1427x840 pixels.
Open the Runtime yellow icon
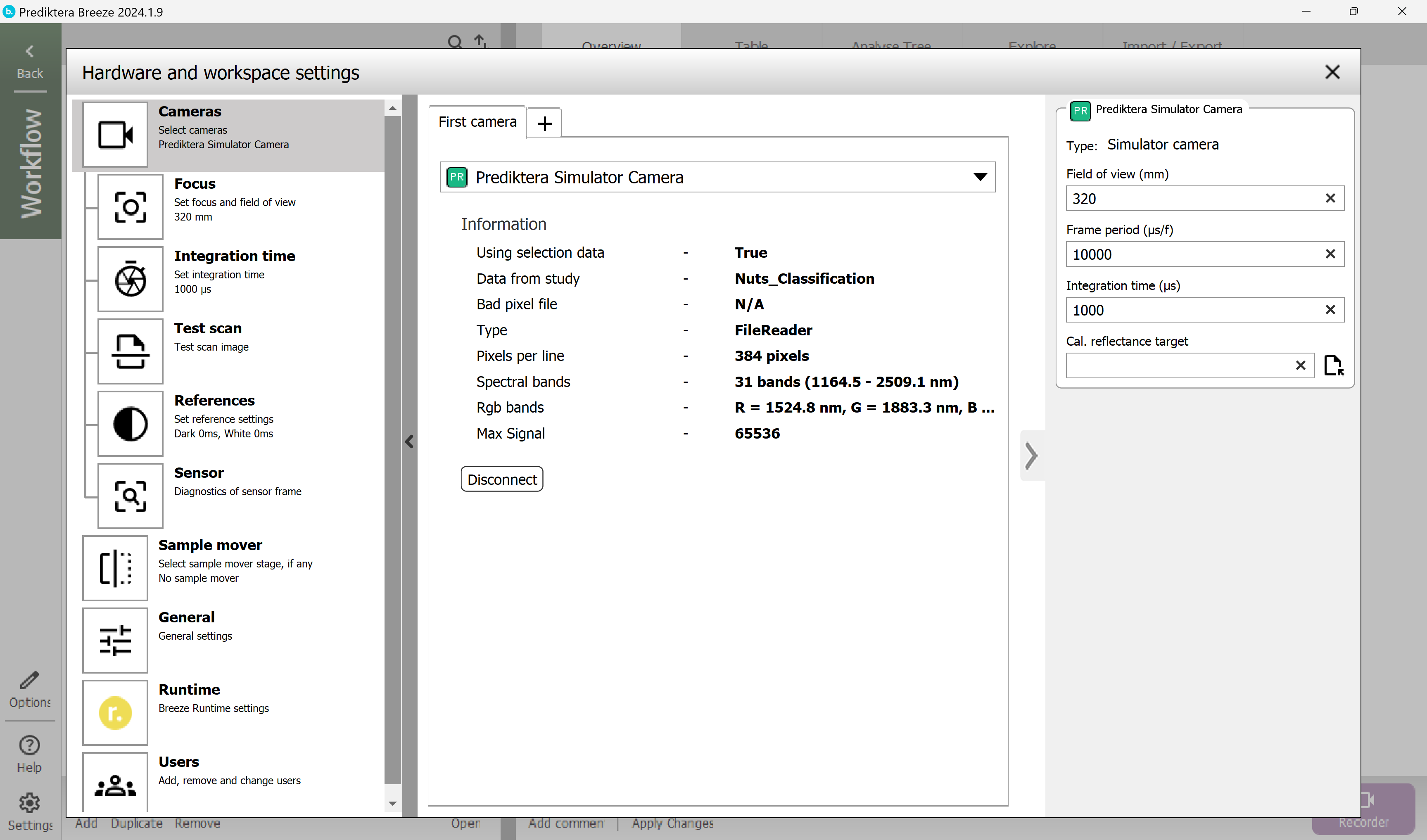click(115, 713)
